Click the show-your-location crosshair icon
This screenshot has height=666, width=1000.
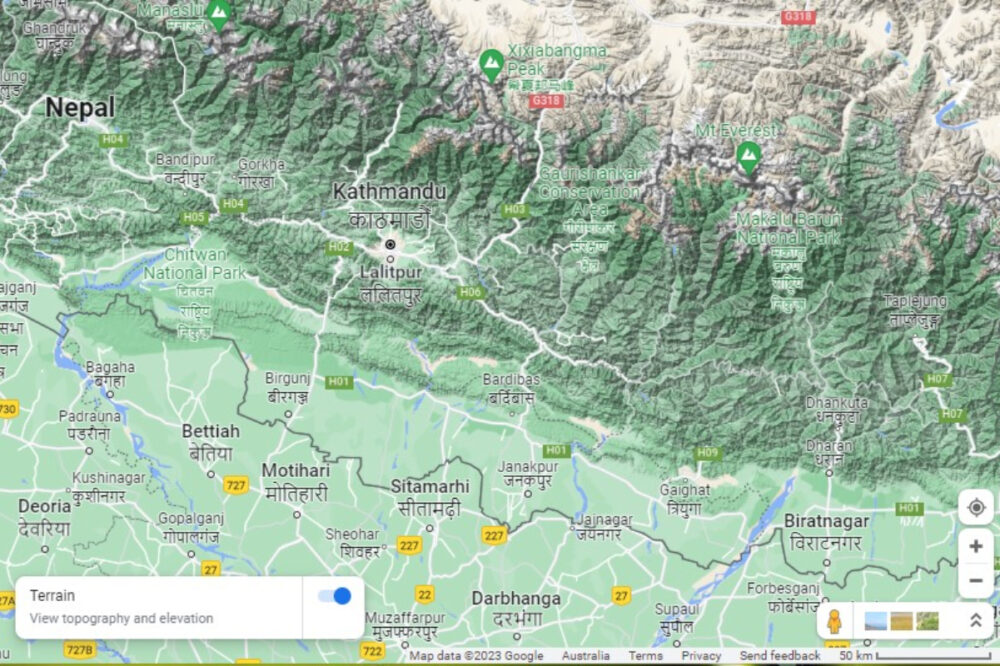coord(977,507)
